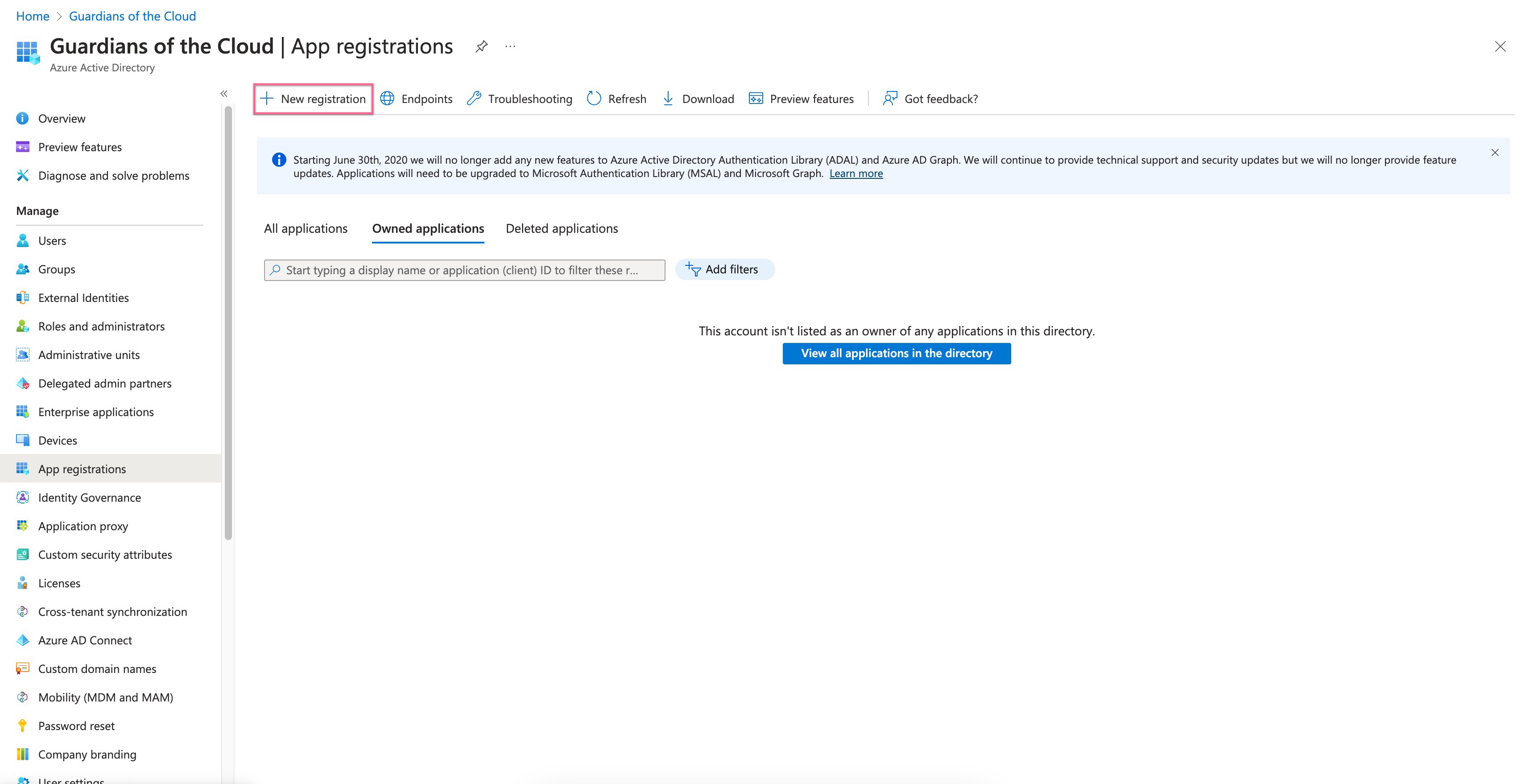Open Password reset settings
Image resolution: width=1521 pixels, height=784 pixels.
point(75,726)
